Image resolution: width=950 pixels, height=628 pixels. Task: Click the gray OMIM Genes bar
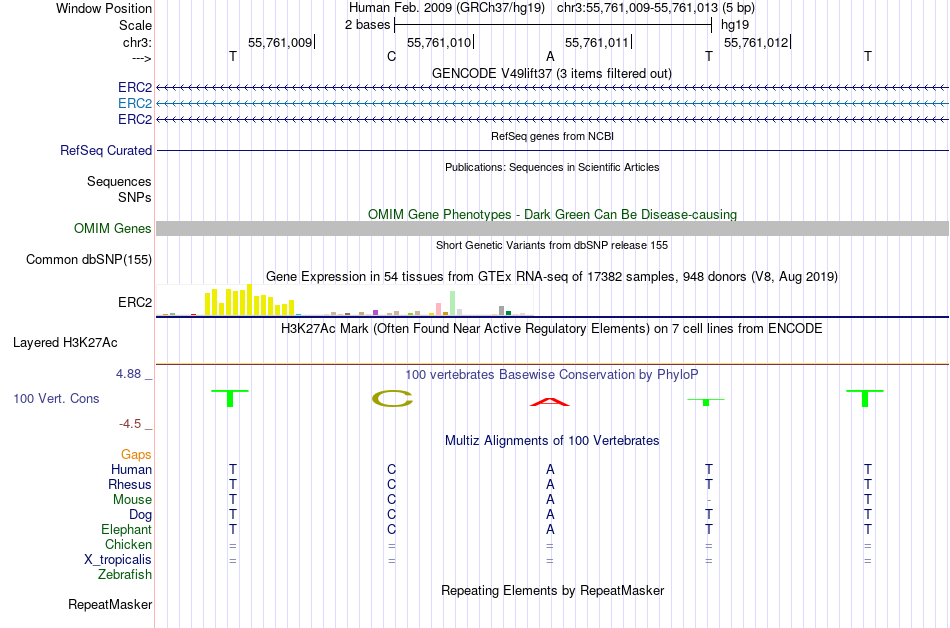click(553, 228)
